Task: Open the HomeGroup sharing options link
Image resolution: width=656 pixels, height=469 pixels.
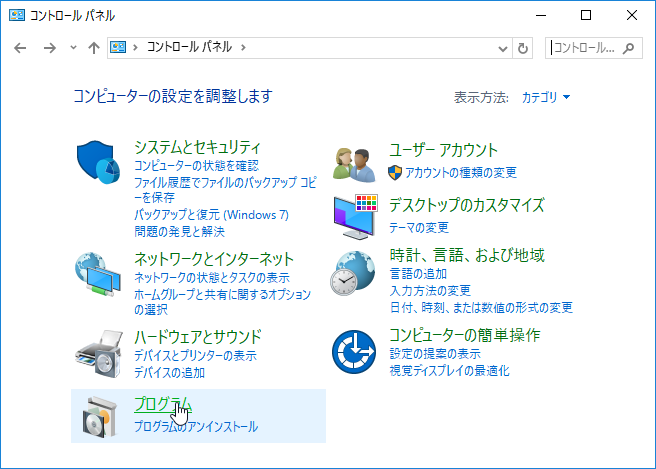Action: point(222,302)
